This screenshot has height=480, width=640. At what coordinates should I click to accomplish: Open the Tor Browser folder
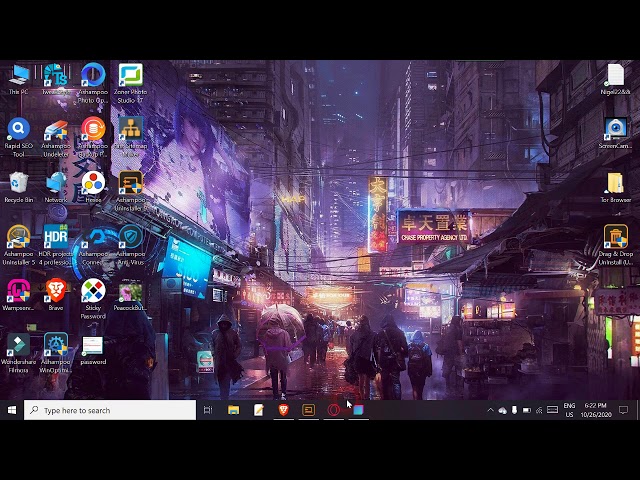[615, 184]
